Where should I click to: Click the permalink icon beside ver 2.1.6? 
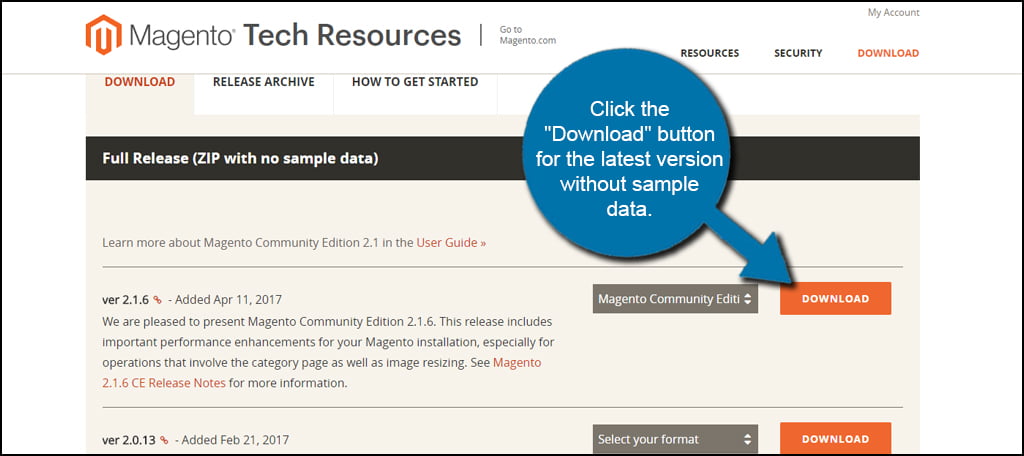click(x=157, y=299)
